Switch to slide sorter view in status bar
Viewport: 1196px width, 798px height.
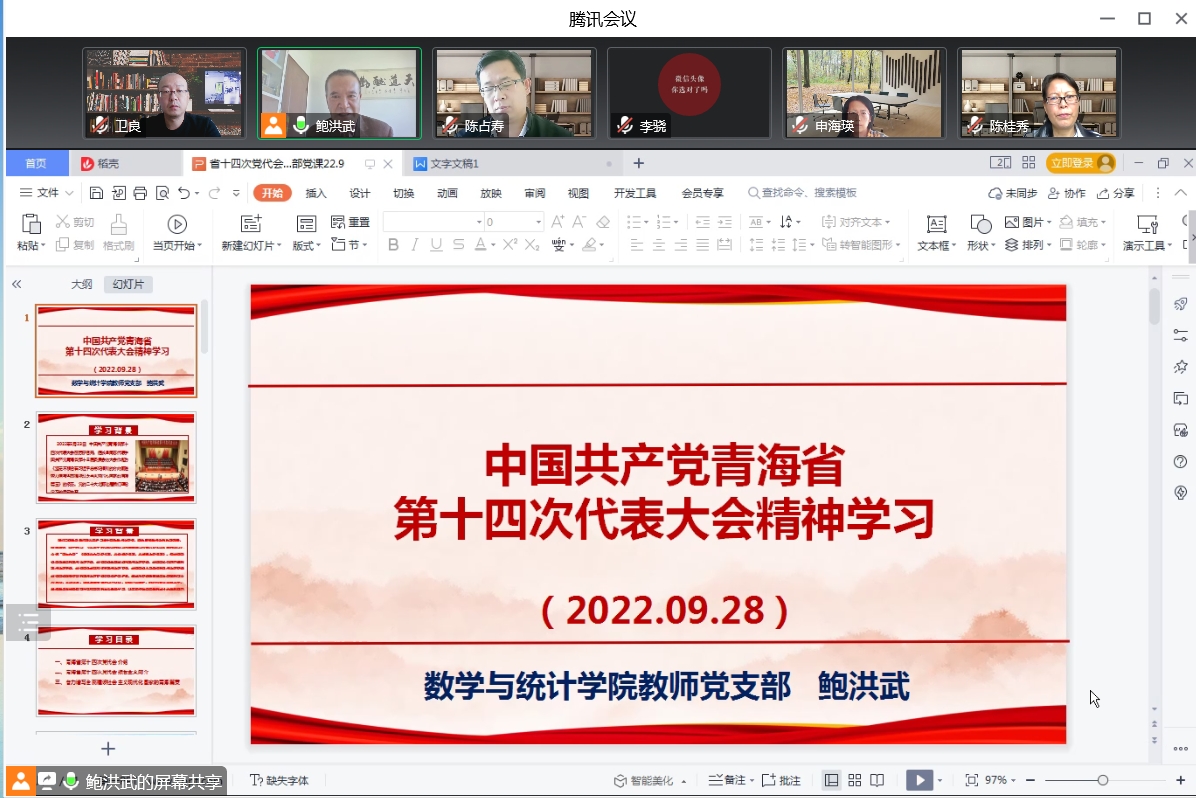[x=854, y=780]
